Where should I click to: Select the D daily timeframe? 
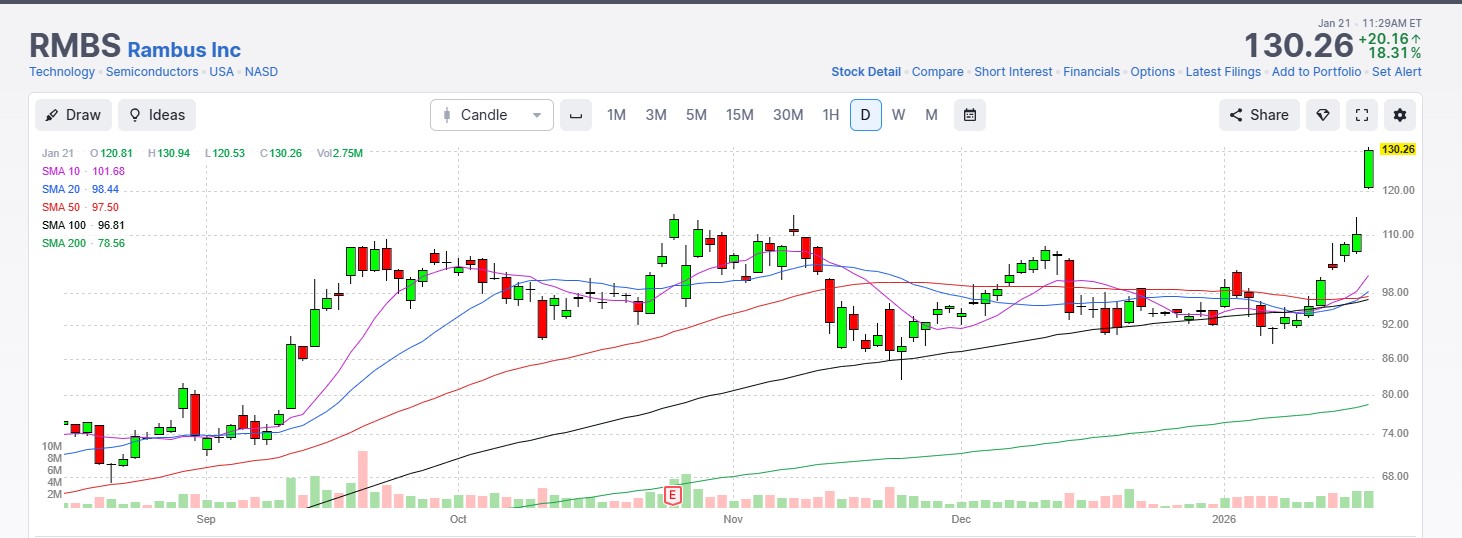[x=865, y=115]
